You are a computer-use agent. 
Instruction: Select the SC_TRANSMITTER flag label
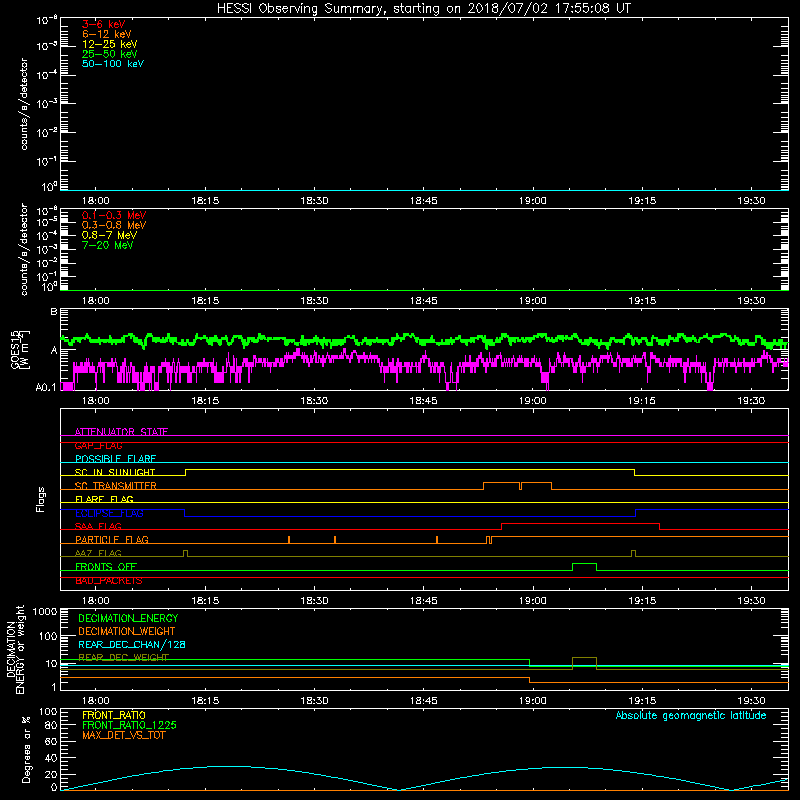coord(116,485)
